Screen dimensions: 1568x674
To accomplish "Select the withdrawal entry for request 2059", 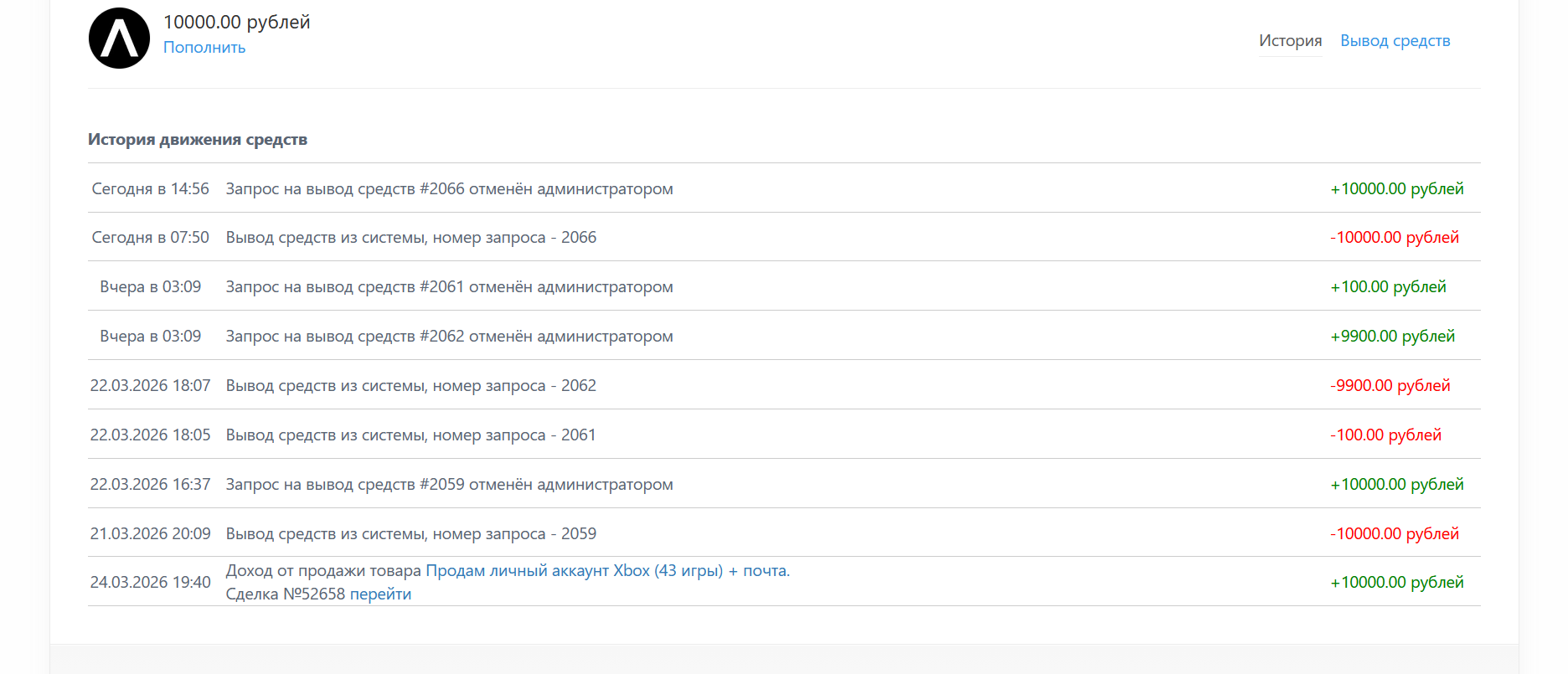I will [x=410, y=534].
